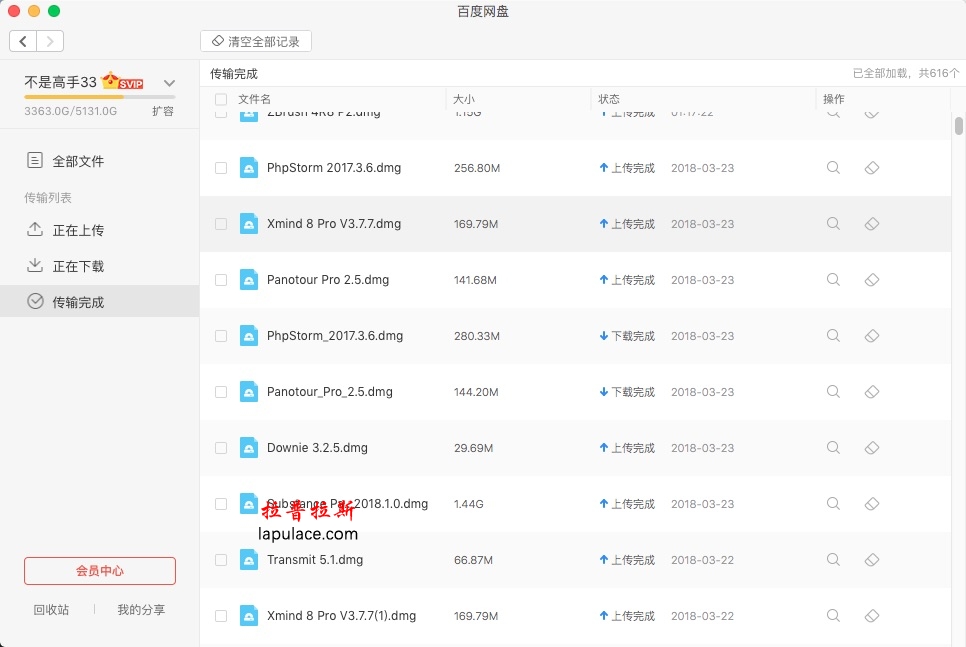Toggle the select-all checkbox in header
This screenshot has width=966, height=647.
[x=221, y=99]
